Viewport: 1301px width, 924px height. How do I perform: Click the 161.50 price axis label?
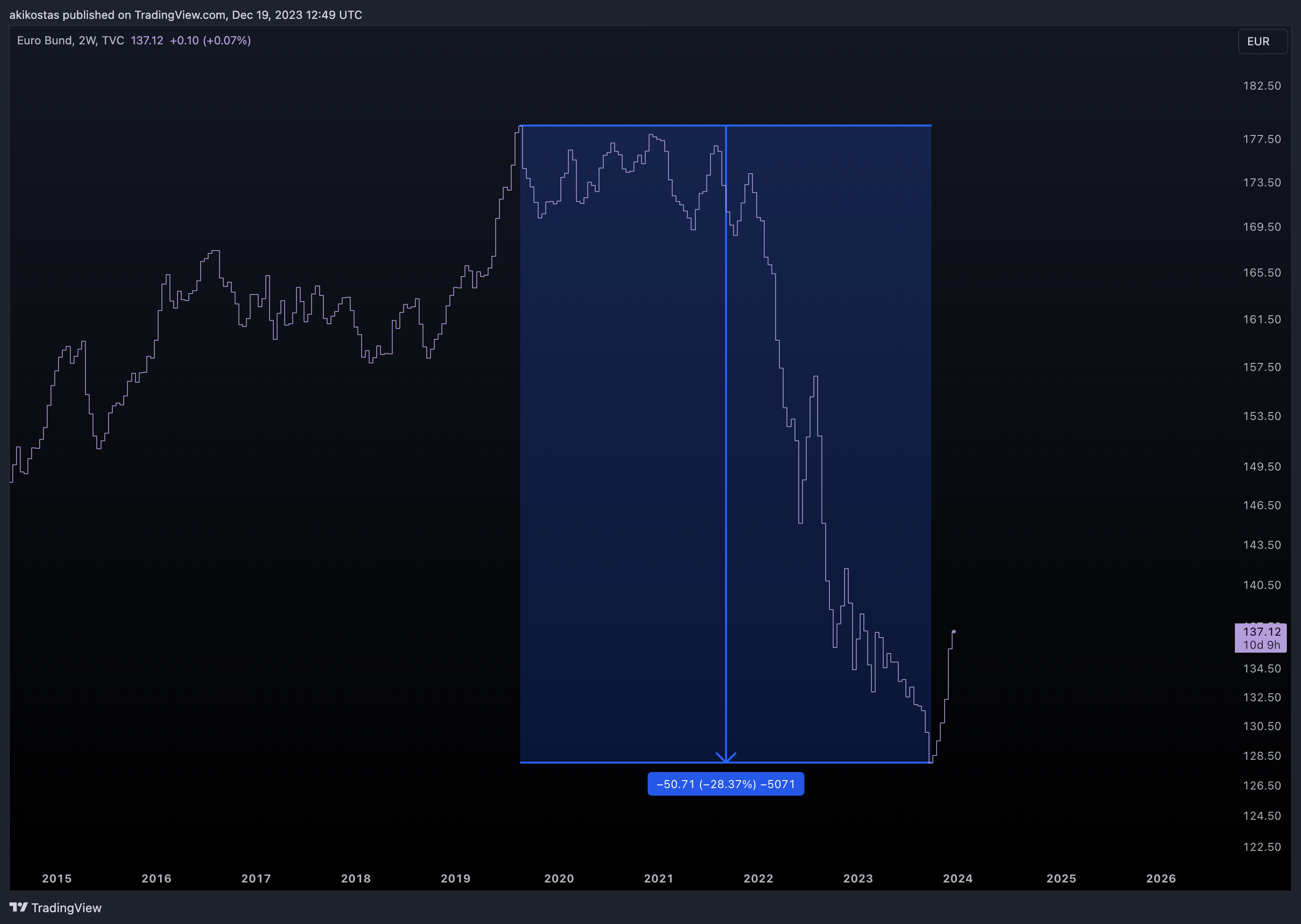click(x=1262, y=319)
